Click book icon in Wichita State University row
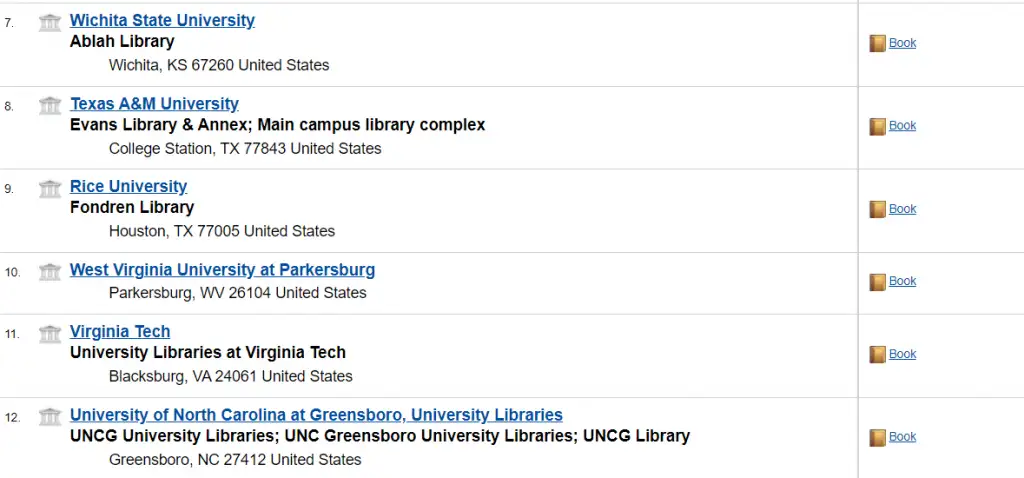 pyautogui.click(x=877, y=43)
